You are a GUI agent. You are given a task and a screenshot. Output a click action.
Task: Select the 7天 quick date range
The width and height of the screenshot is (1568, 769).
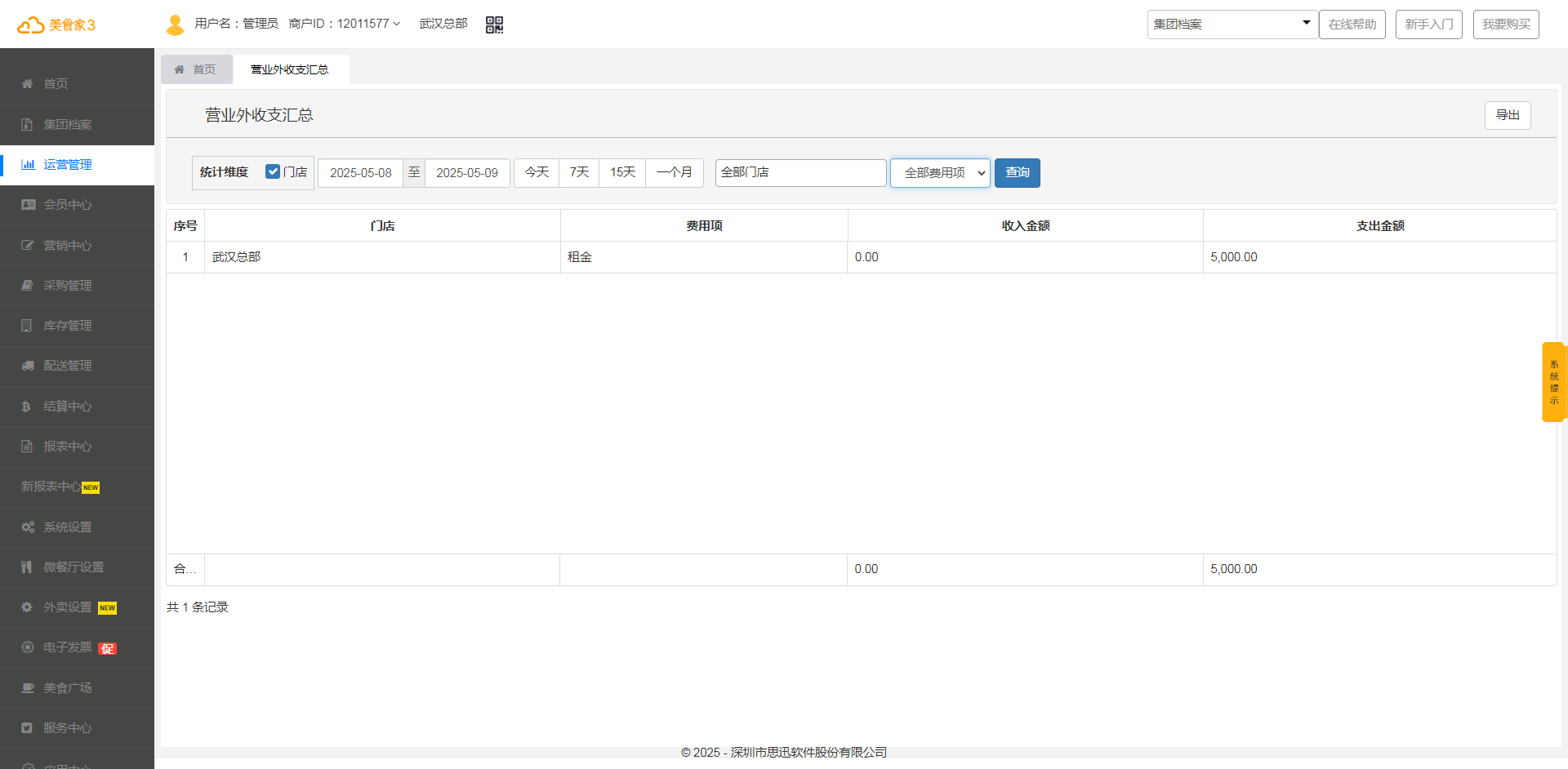[x=579, y=172]
